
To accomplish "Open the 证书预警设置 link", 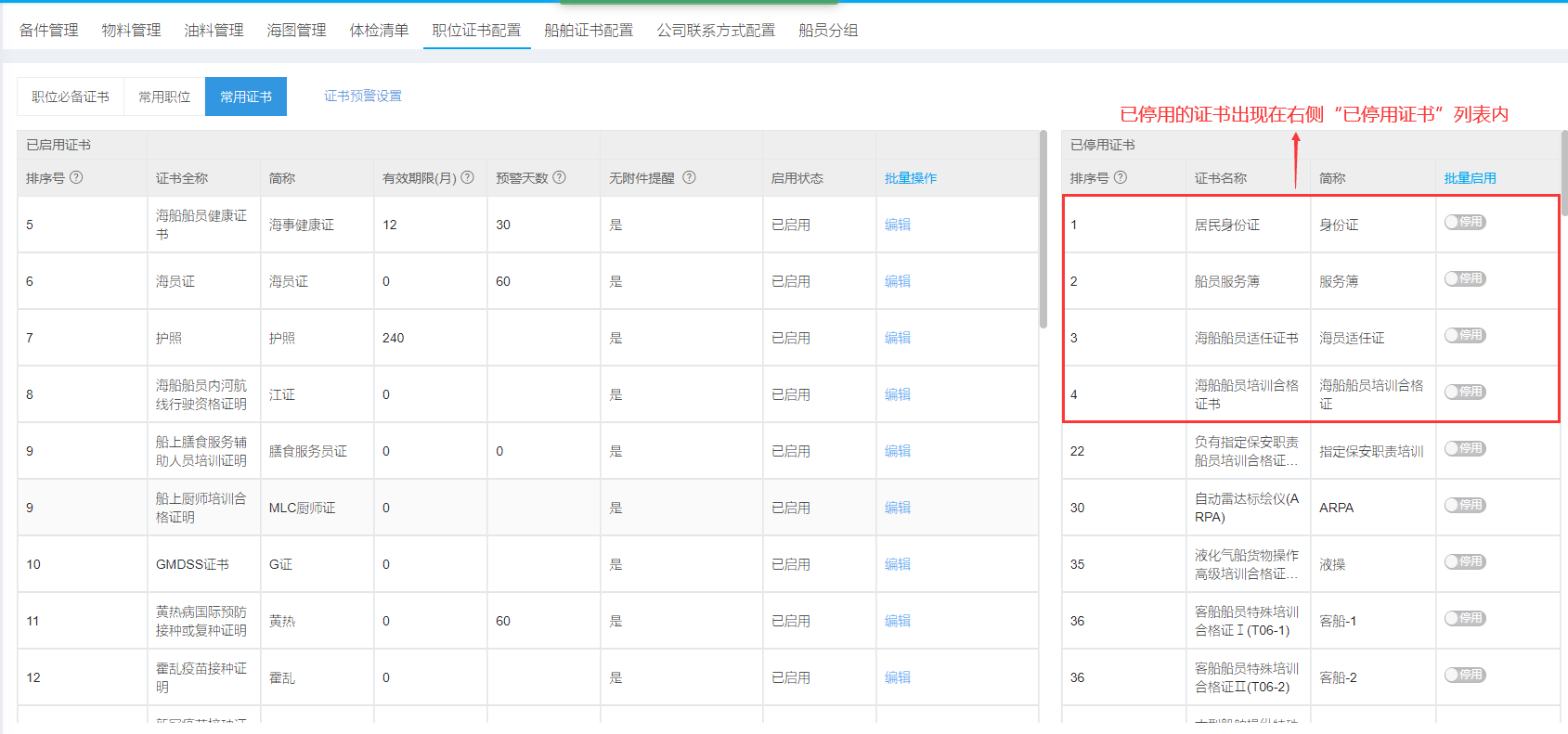I will (363, 96).
